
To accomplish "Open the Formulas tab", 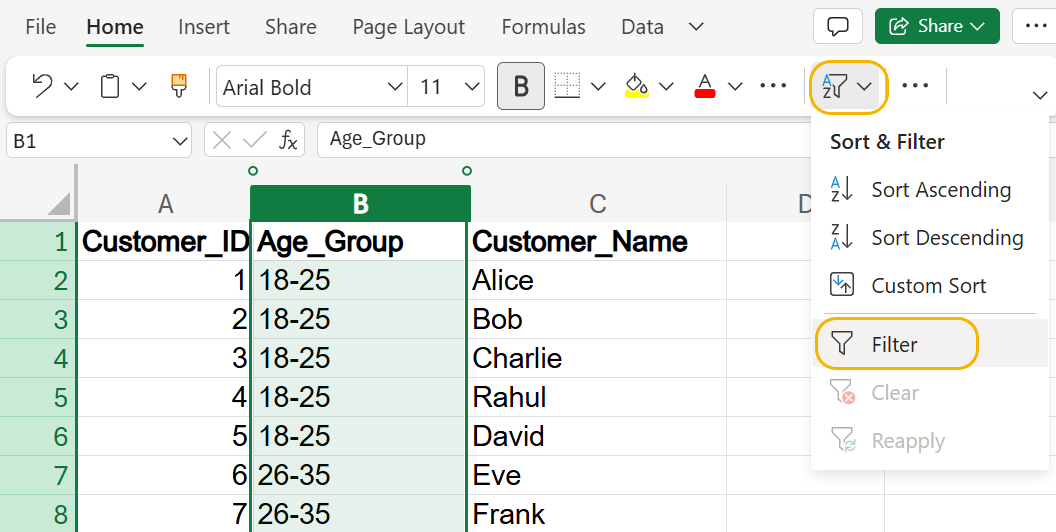I will tap(542, 27).
